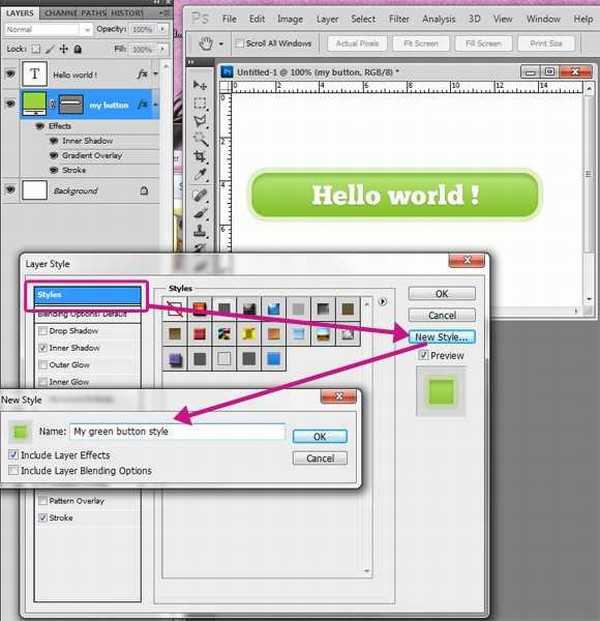Click the Name text field

(x=176, y=432)
